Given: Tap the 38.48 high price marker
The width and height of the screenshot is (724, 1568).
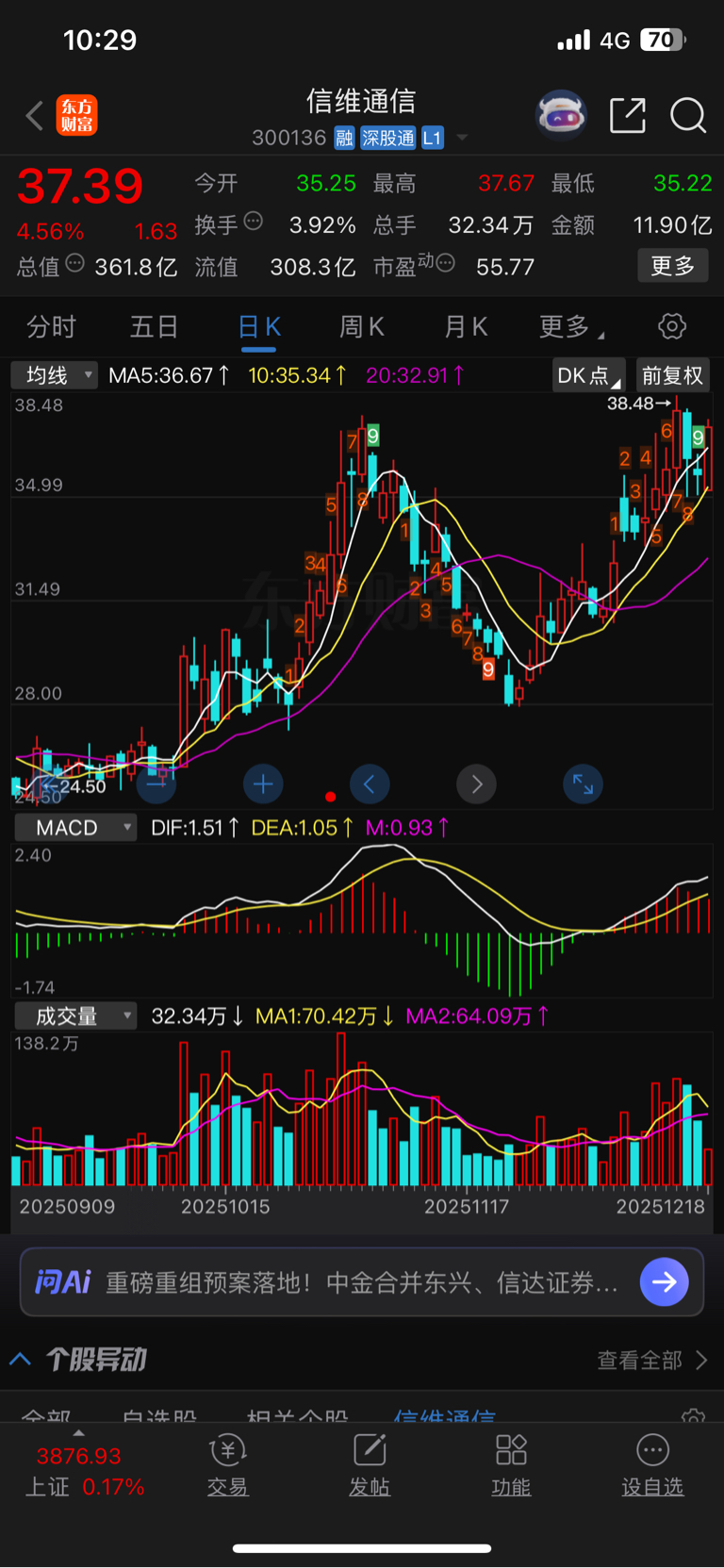Looking at the screenshot, I should click(x=639, y=404).
